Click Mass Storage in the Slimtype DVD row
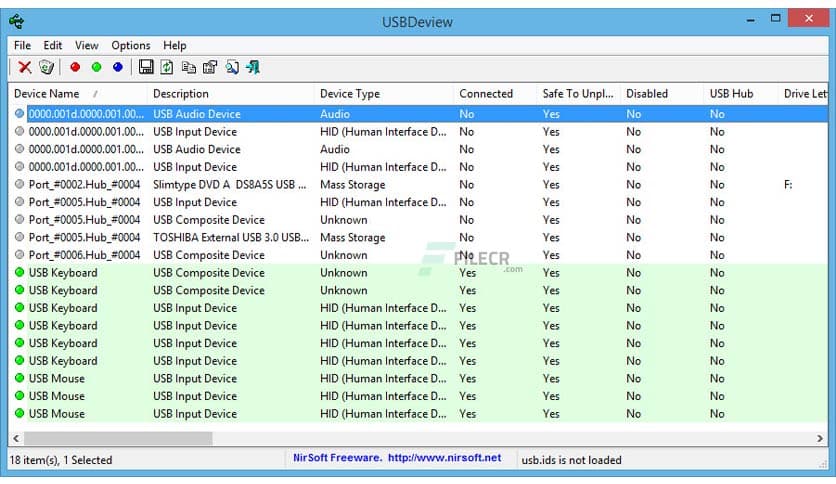The height and width of the screenshot is (484, 836). 352,185
